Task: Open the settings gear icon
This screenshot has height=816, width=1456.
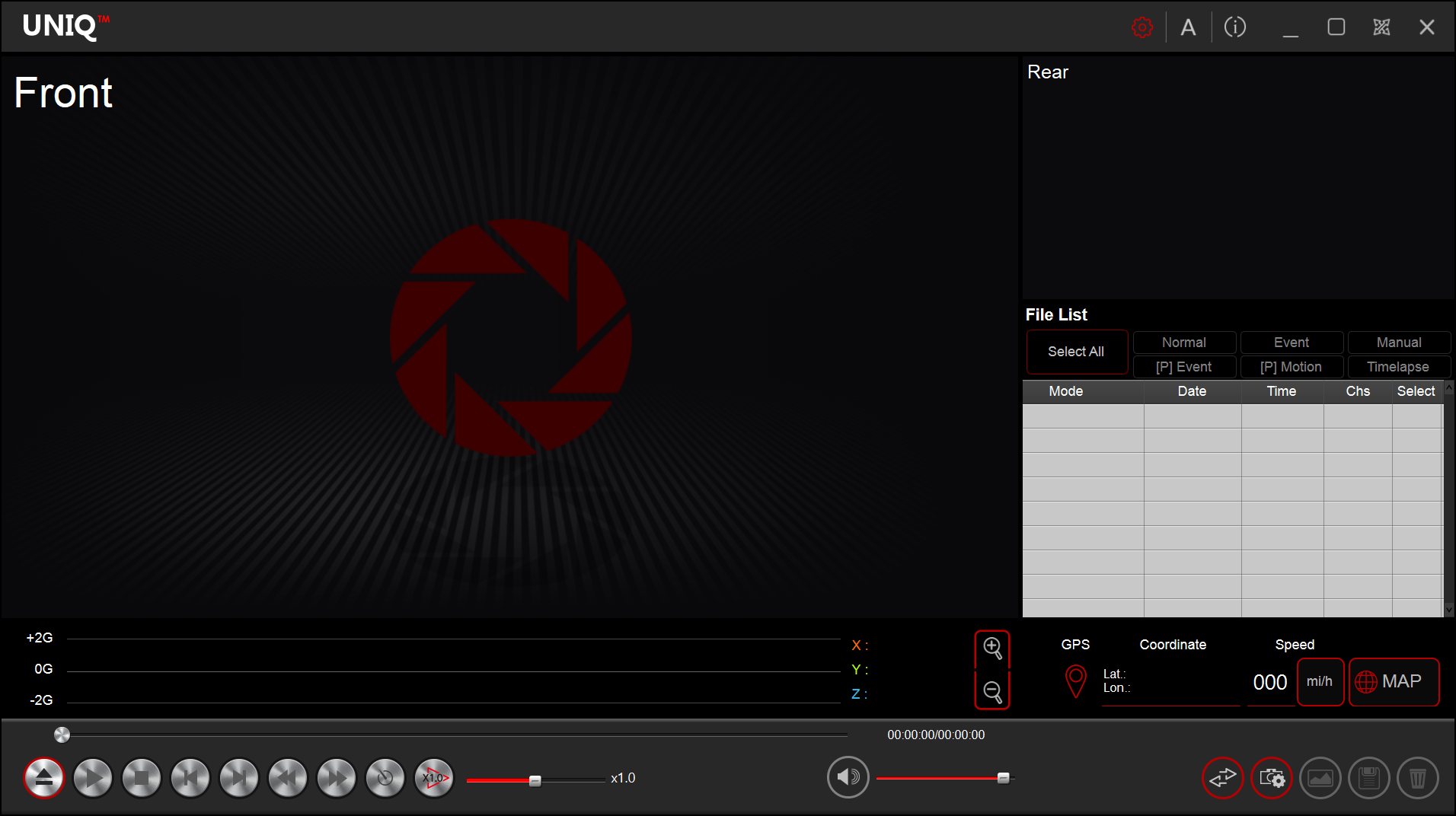Action: (x=1142, y=27)
